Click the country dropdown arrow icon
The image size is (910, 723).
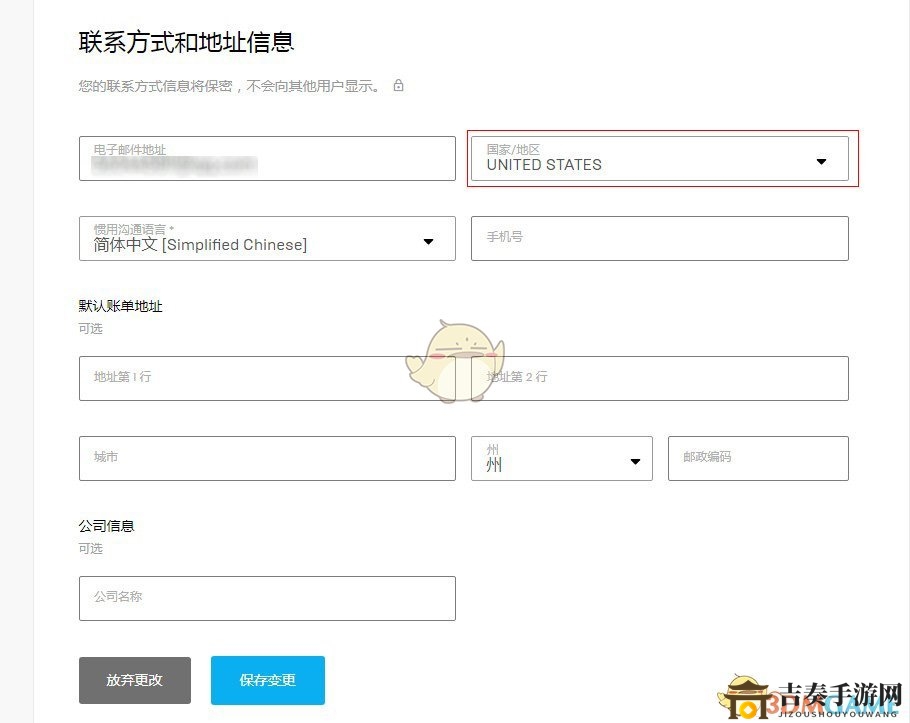click(x=821, y=160)
